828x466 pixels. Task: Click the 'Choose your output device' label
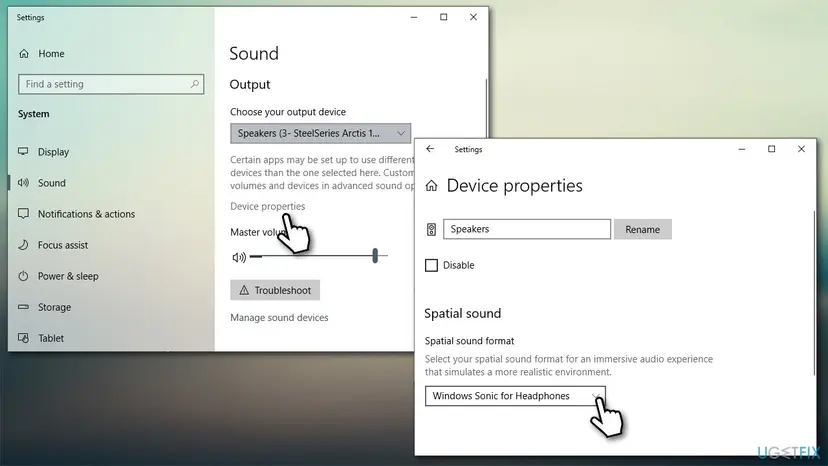point(288,112)
